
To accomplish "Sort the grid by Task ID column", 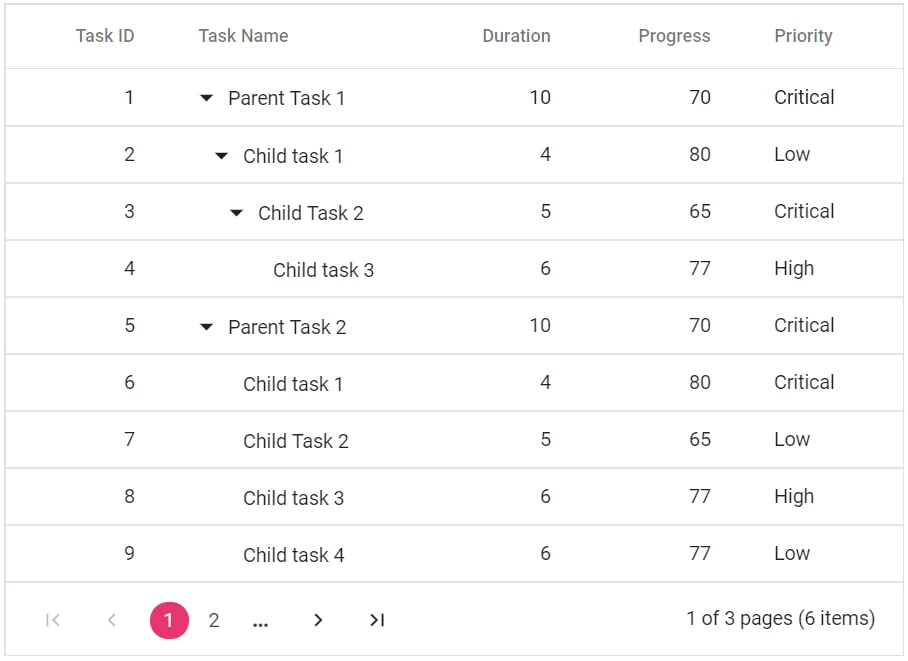I will pos(104,36).
